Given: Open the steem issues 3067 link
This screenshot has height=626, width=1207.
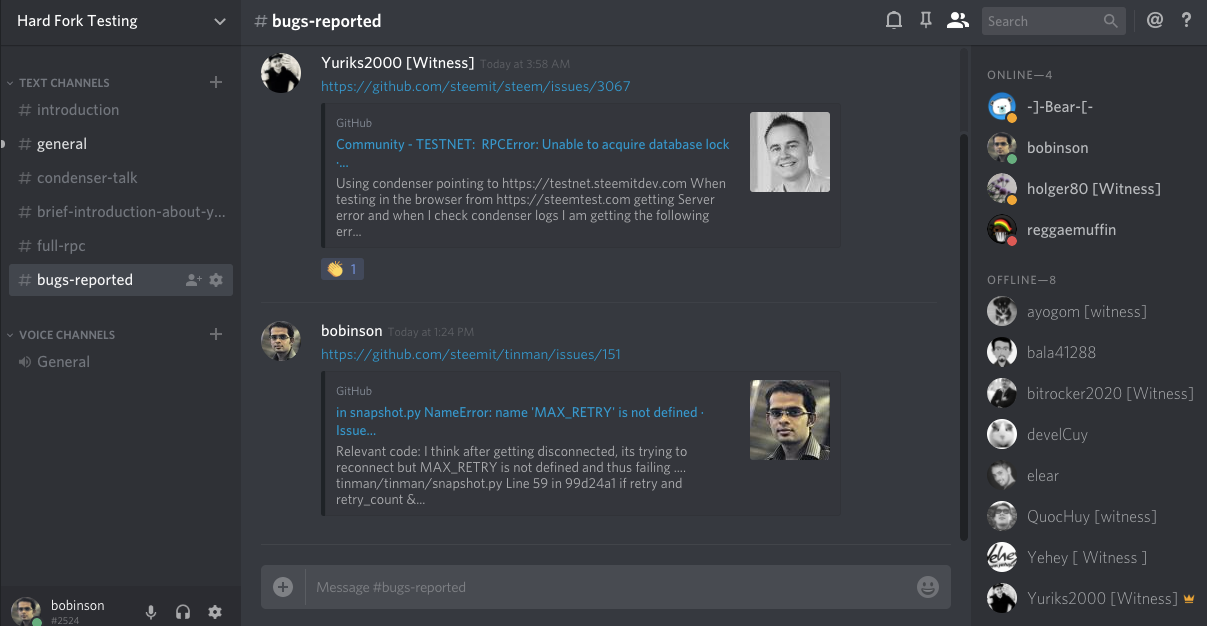Looking at the screenshot, I should tap(476, 86).
